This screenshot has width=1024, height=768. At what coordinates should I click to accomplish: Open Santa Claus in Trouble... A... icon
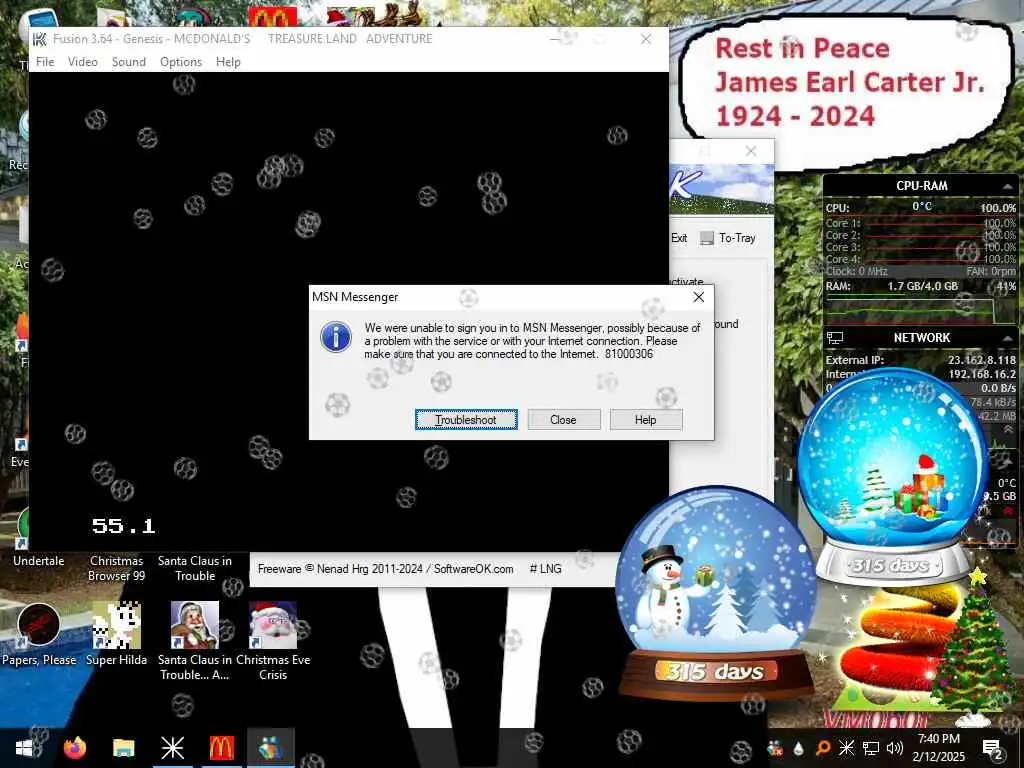(195, 640)
